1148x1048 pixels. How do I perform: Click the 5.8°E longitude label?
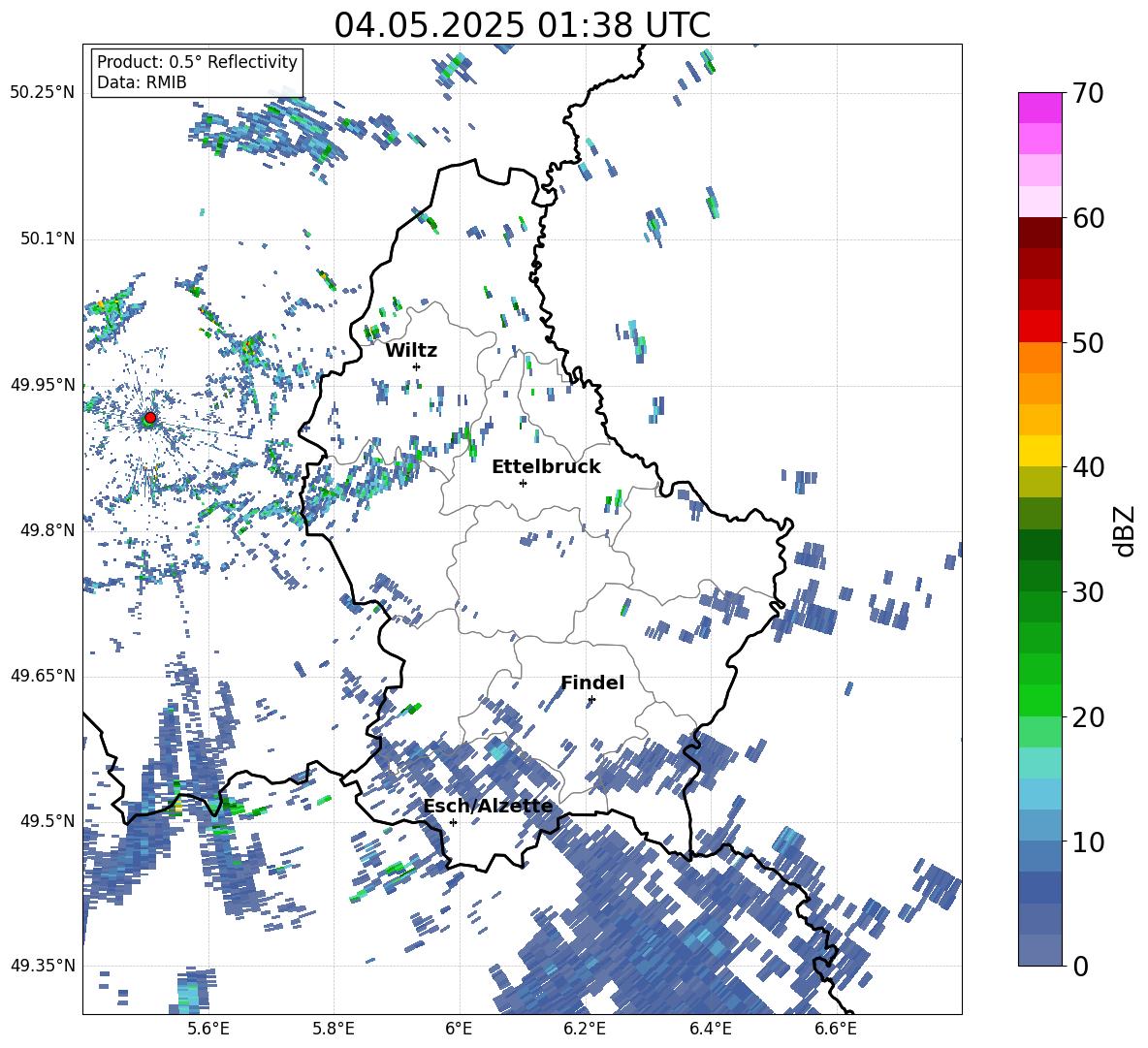334,1029
